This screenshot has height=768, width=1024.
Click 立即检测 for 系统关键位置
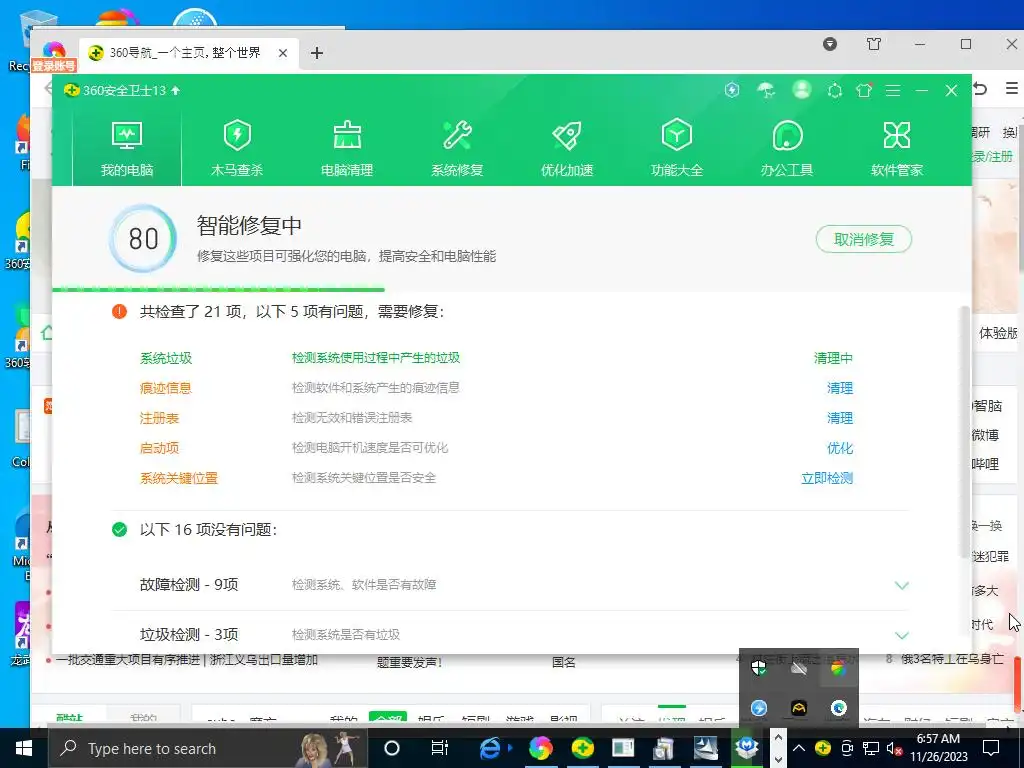tap(827, 478)
